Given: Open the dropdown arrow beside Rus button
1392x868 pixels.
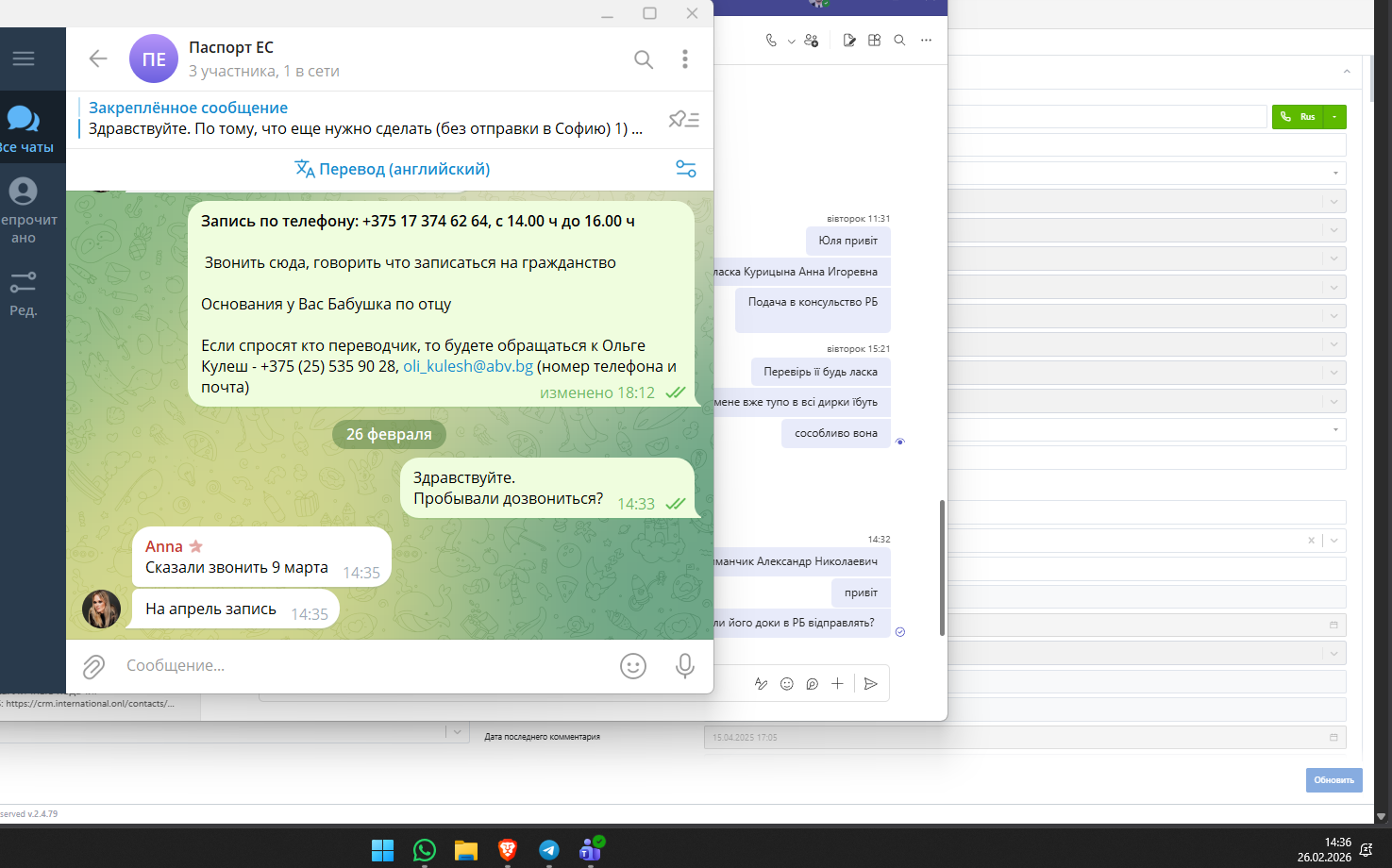Looking at the screenshot, I should pyautogui.click(x=1334, y=117).
